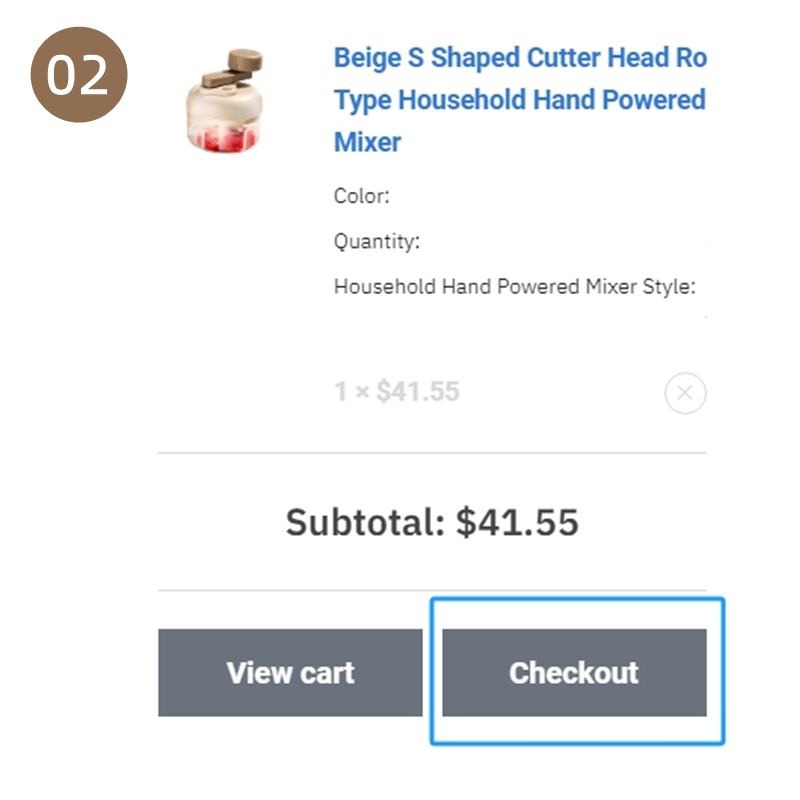Select the Quantity: attribute label
800x800 pixels.
377,241
